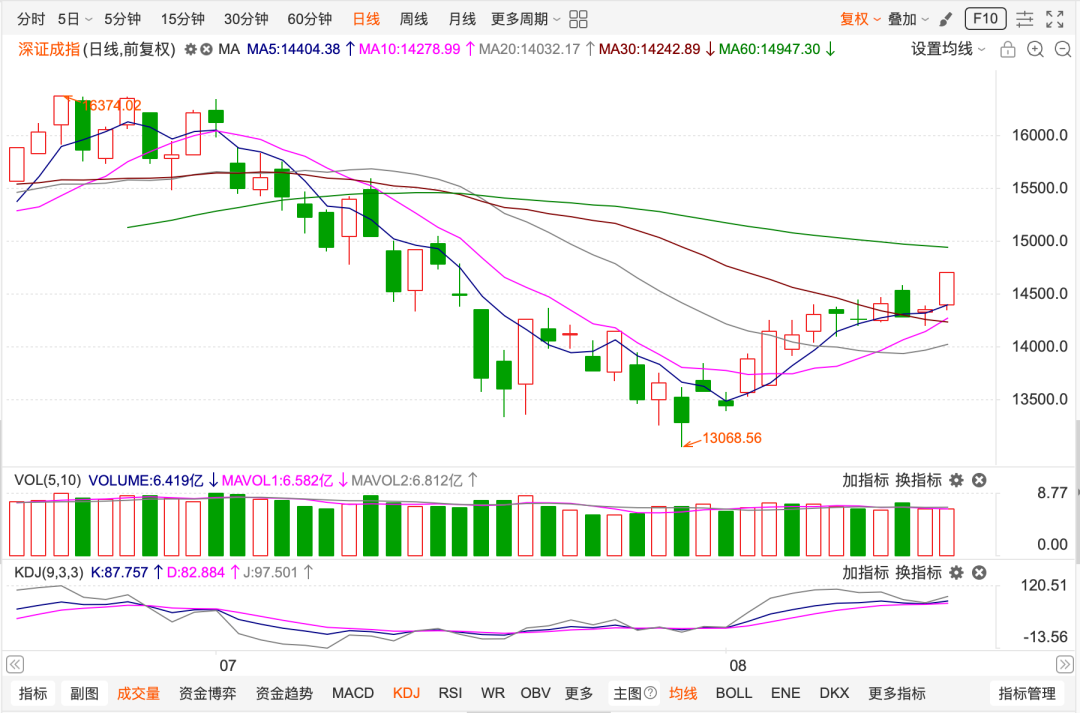Expand the 设置均线 dropdown
The height and width of the screenshot is (713, 1080).
[948, 50]
